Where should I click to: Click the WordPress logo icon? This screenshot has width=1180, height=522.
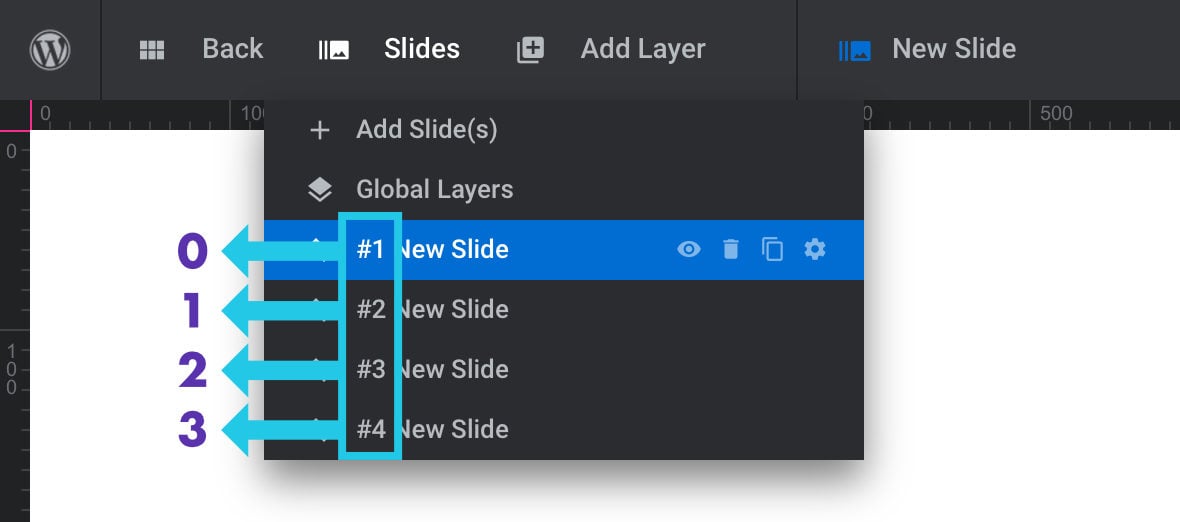(x=50, y=49)
